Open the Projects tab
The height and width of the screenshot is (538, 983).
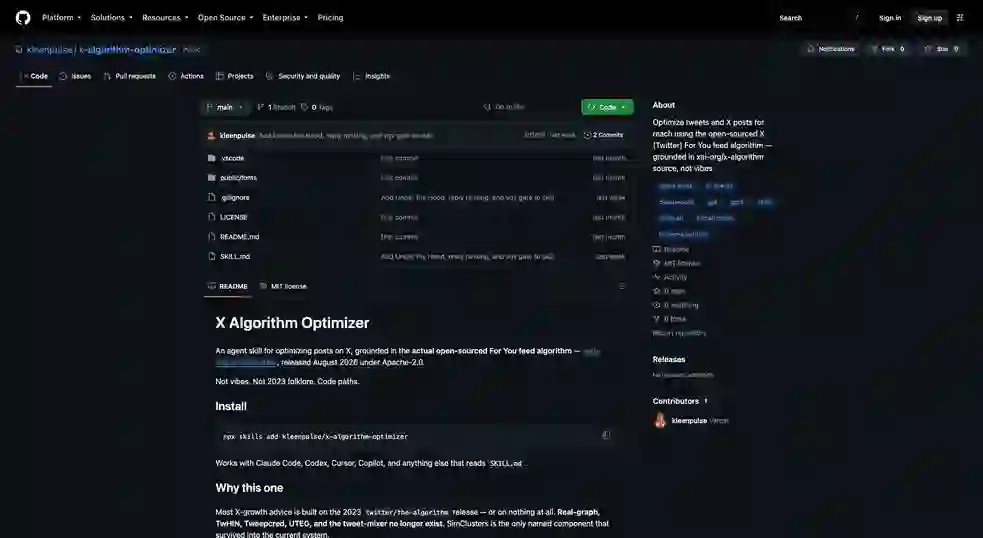coord(234,76)
